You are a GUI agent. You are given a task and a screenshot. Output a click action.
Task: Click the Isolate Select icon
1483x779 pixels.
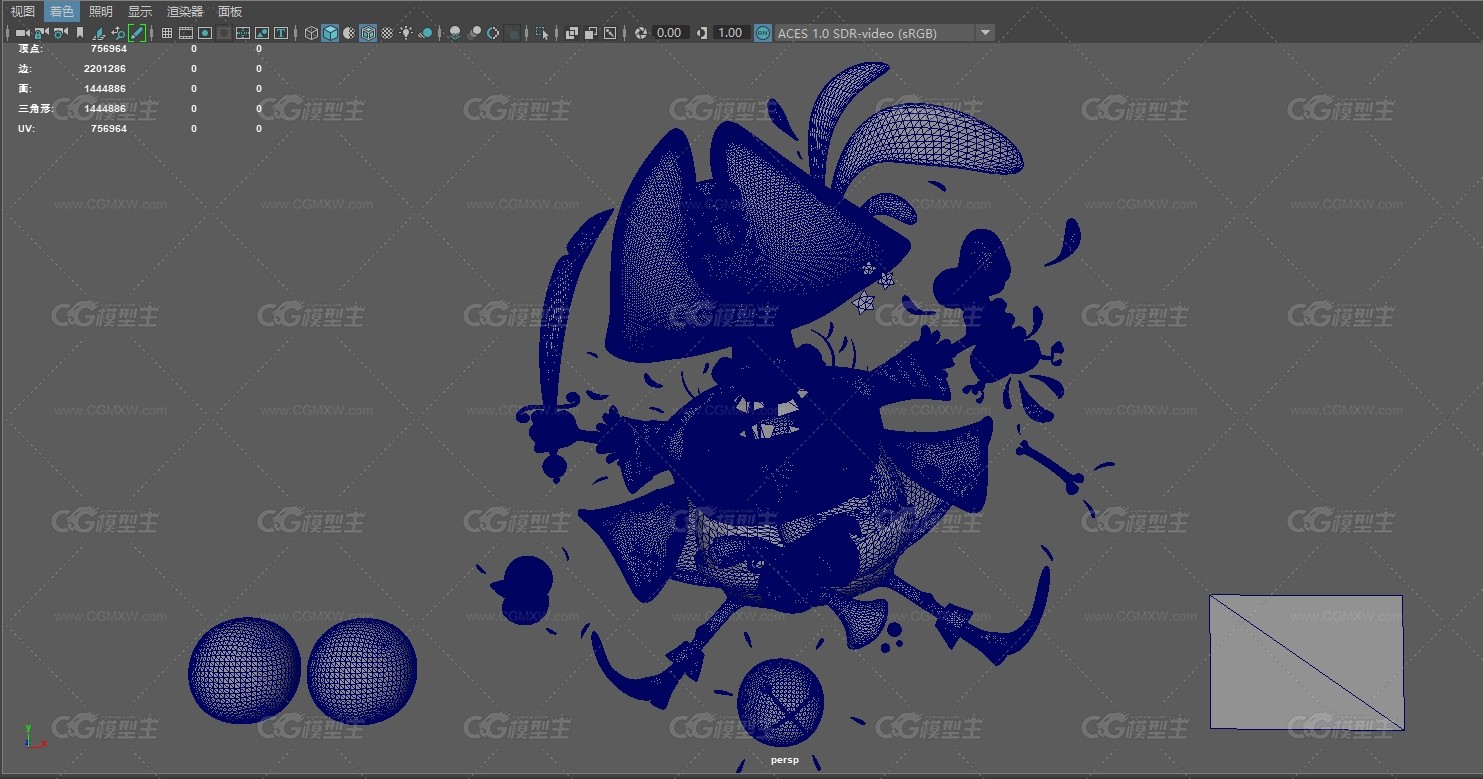click(542, 33)
